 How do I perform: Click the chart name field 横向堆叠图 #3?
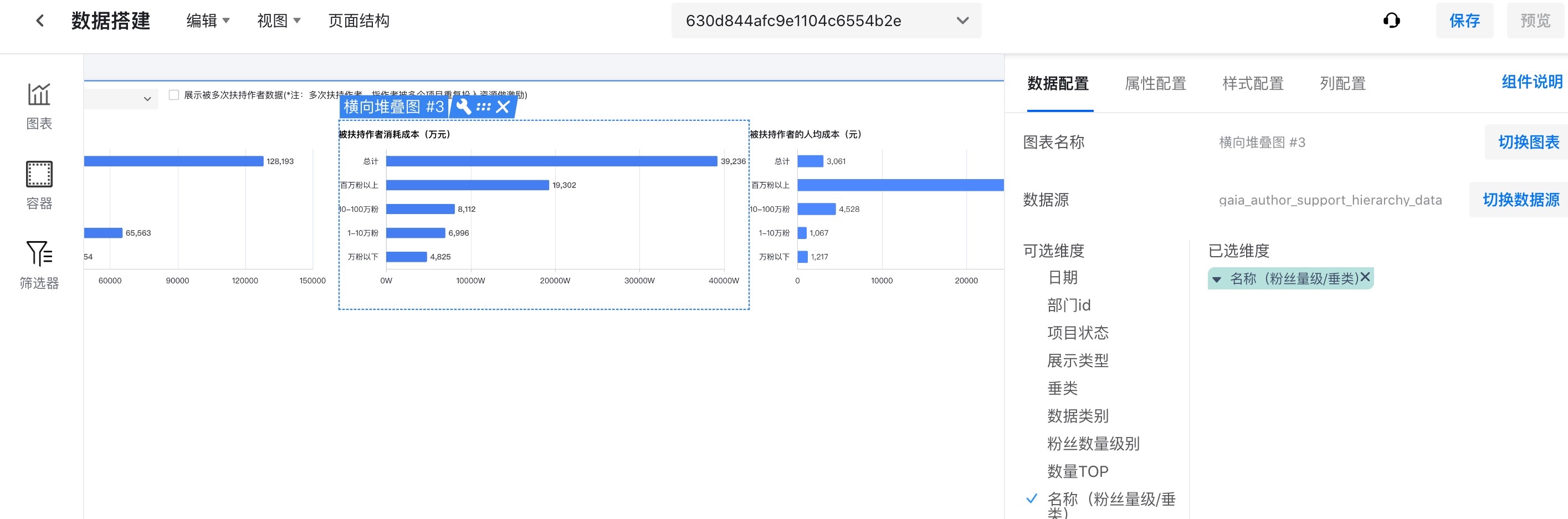(x=1262, y=142)
